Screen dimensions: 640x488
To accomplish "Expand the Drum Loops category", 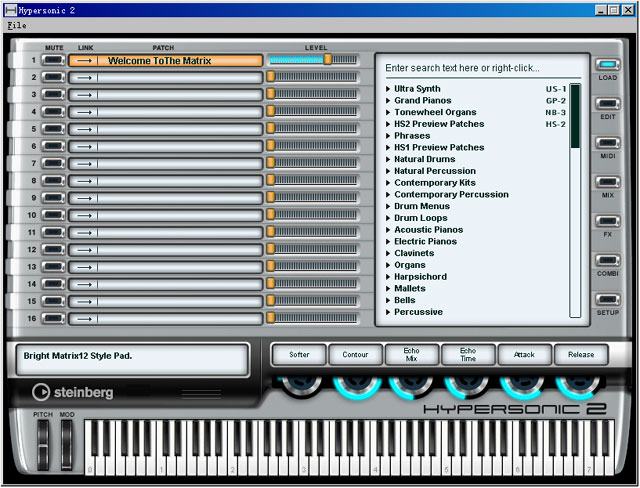I will [389, 218].
